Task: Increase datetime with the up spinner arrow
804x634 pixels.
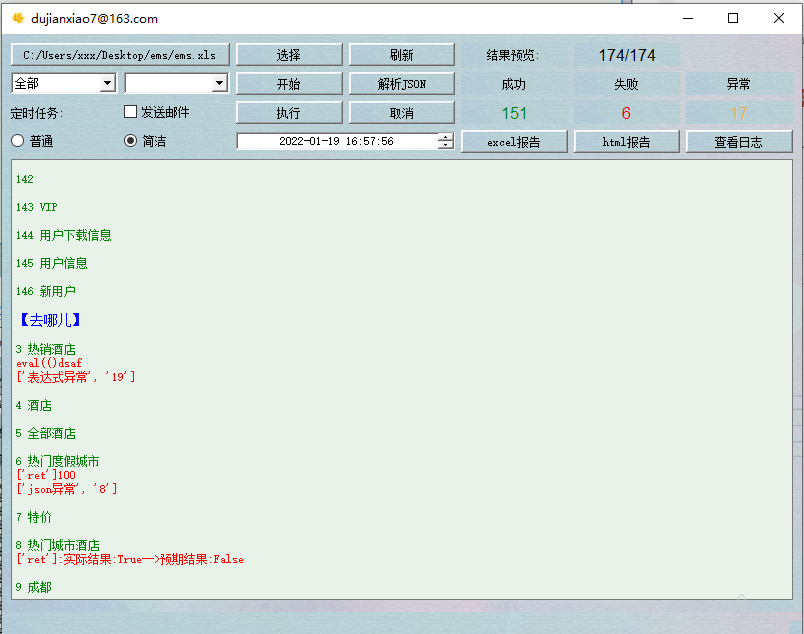Action: point(446,137)
